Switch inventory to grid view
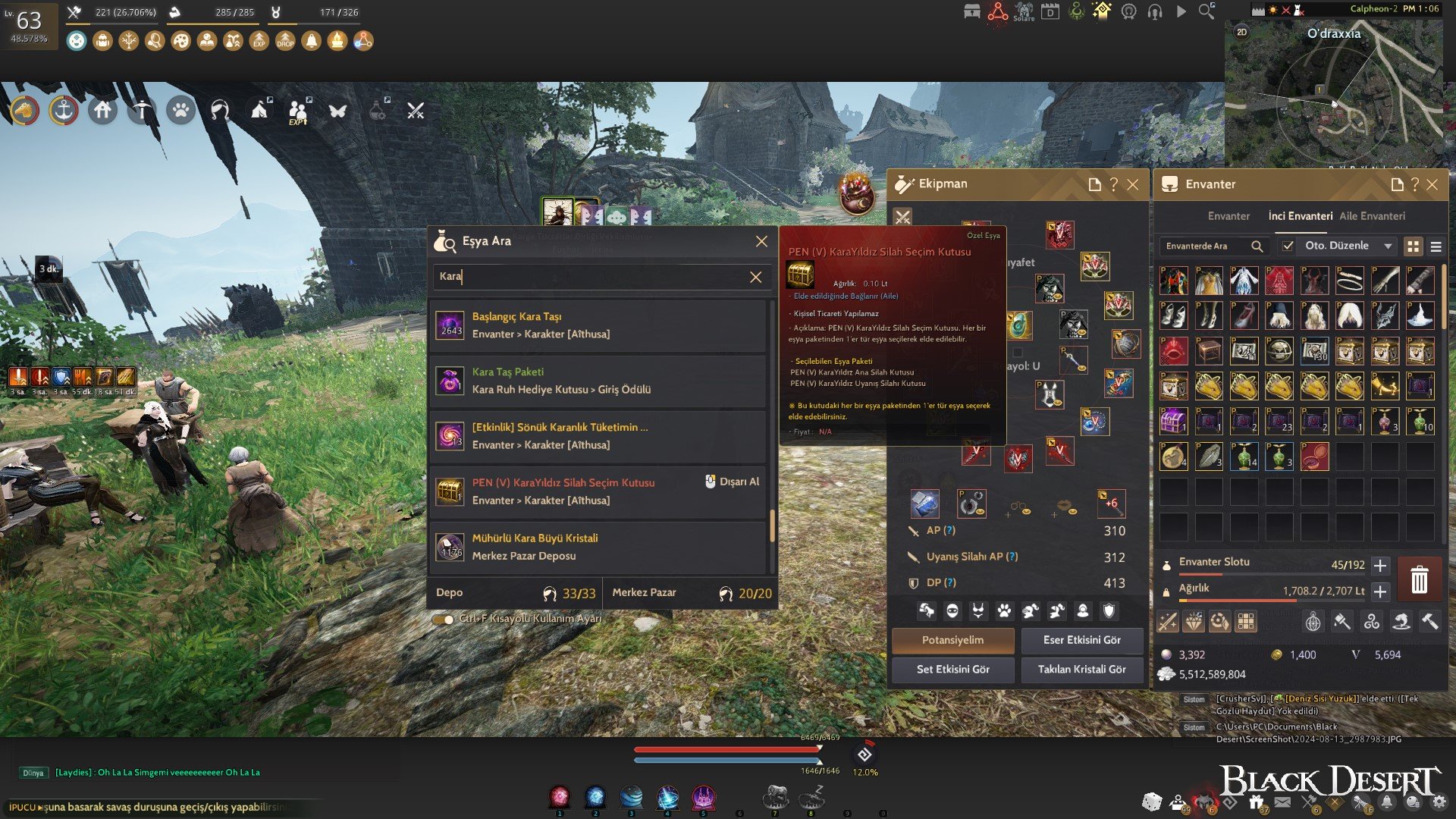The height and width of the screenshot is (819, 1456). click(x=1413, y=246)
